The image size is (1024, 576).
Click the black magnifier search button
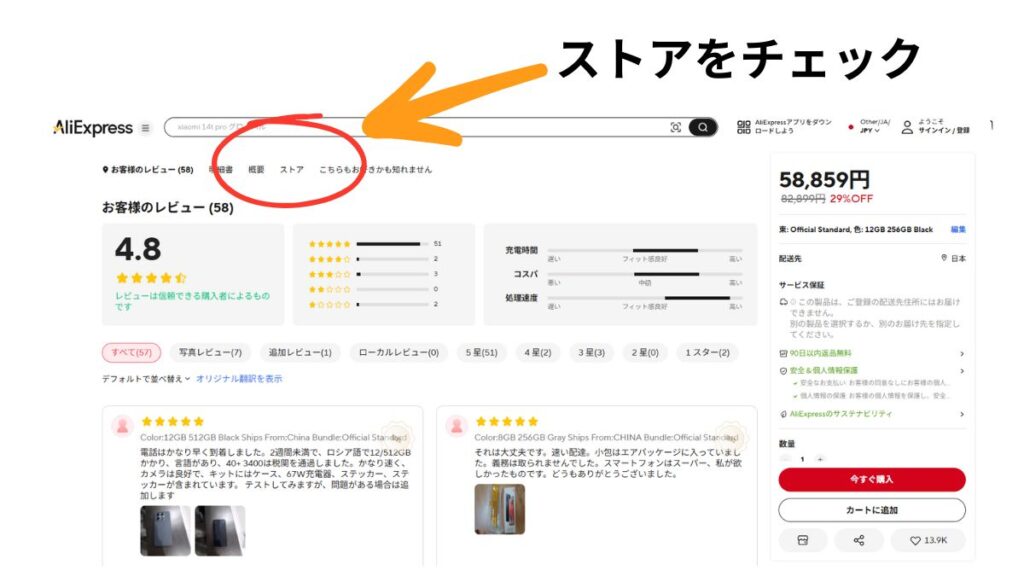pos(702,127)
